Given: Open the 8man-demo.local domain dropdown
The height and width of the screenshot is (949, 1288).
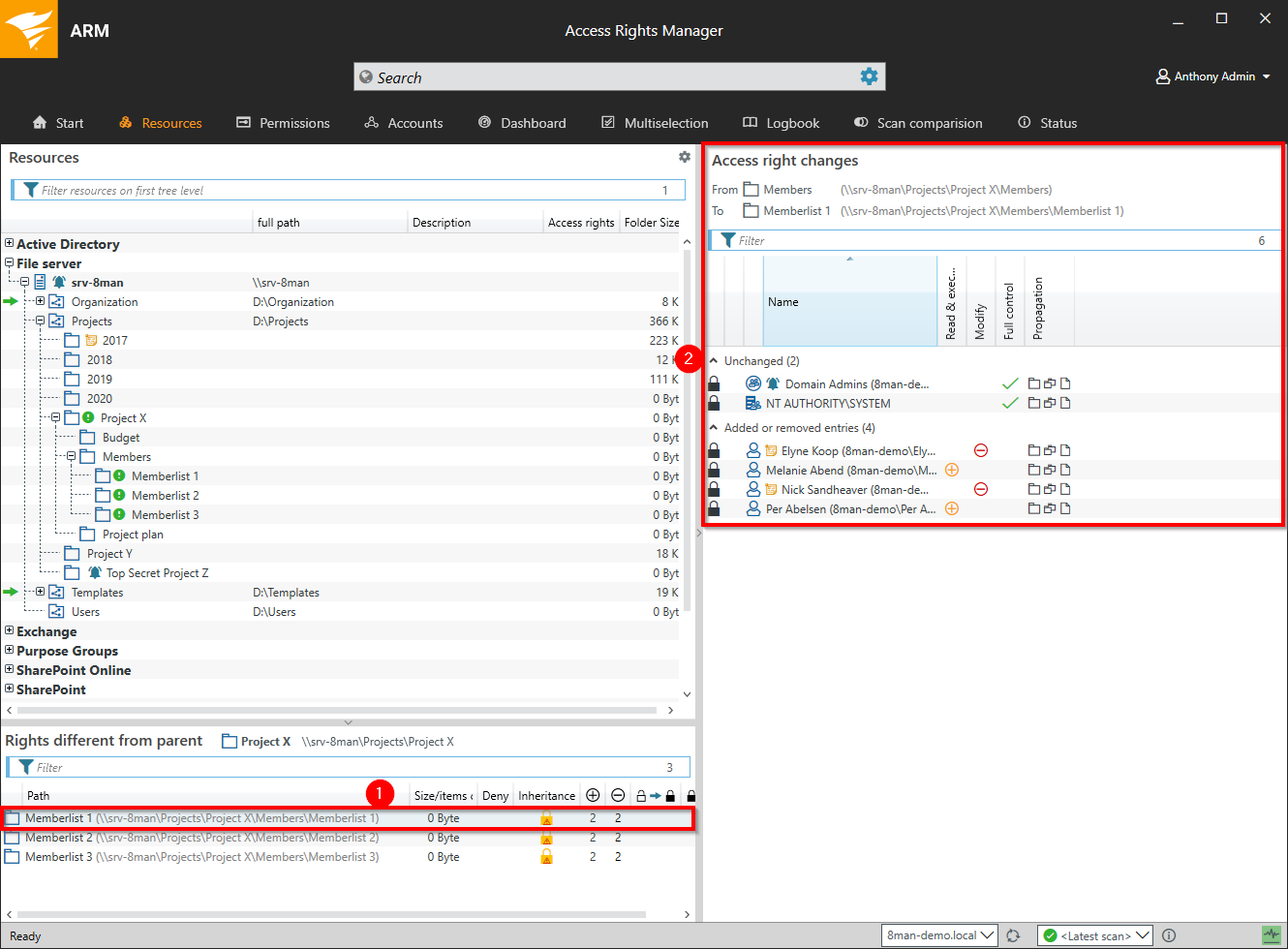Looking at the screenshot, I should coord(939,935).
